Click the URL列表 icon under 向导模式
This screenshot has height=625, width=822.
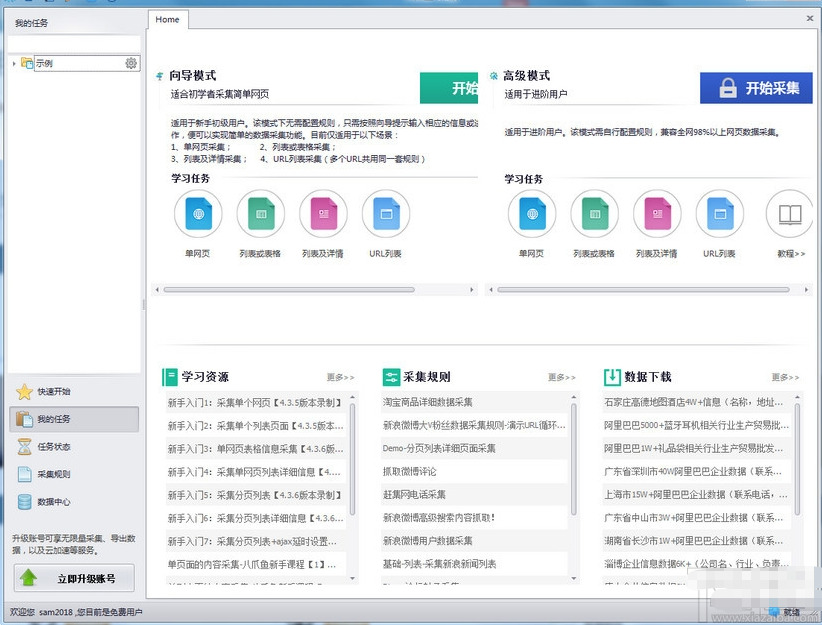coord(386,214)
